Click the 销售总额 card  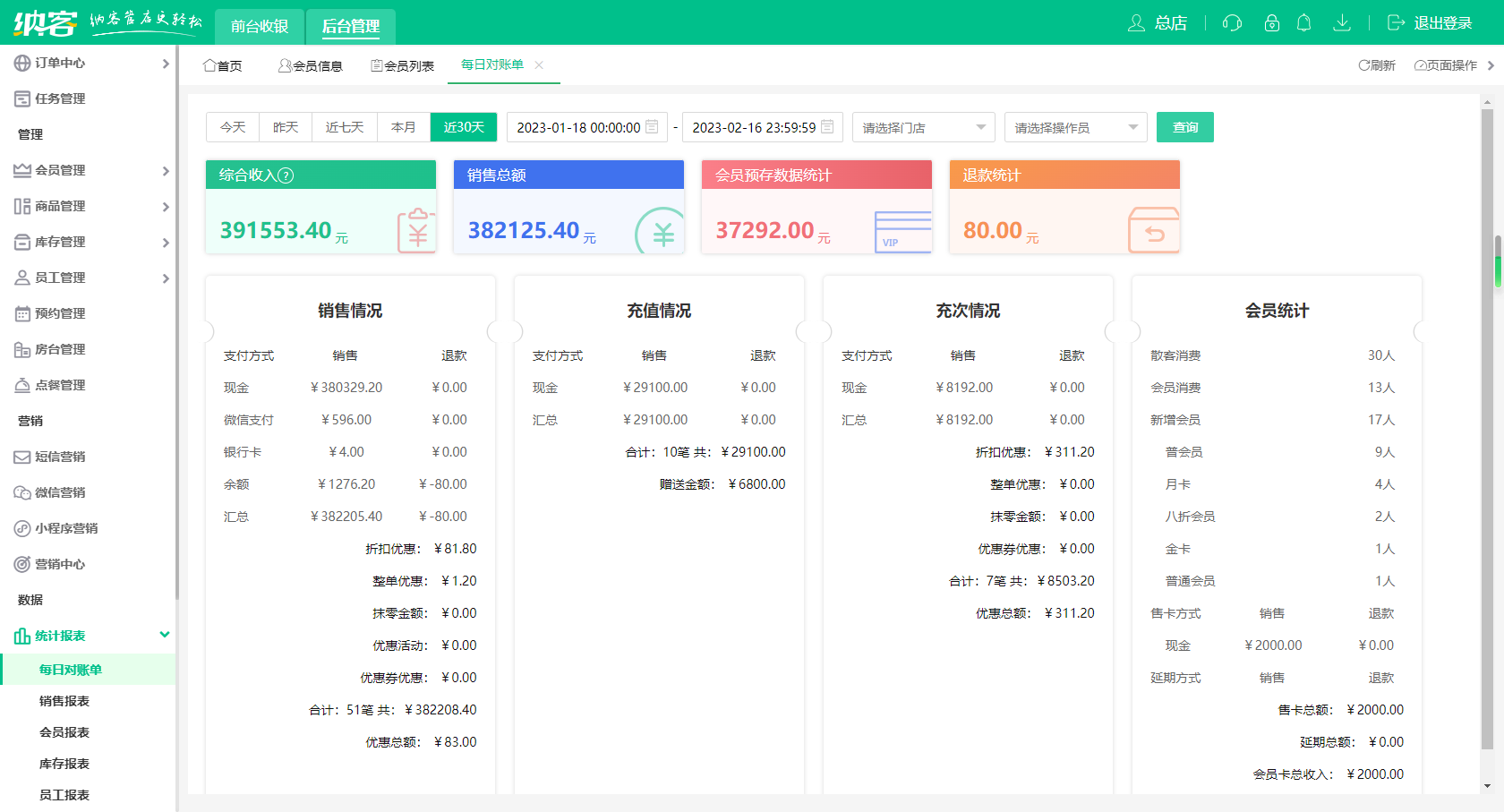(x=568, y=207)
